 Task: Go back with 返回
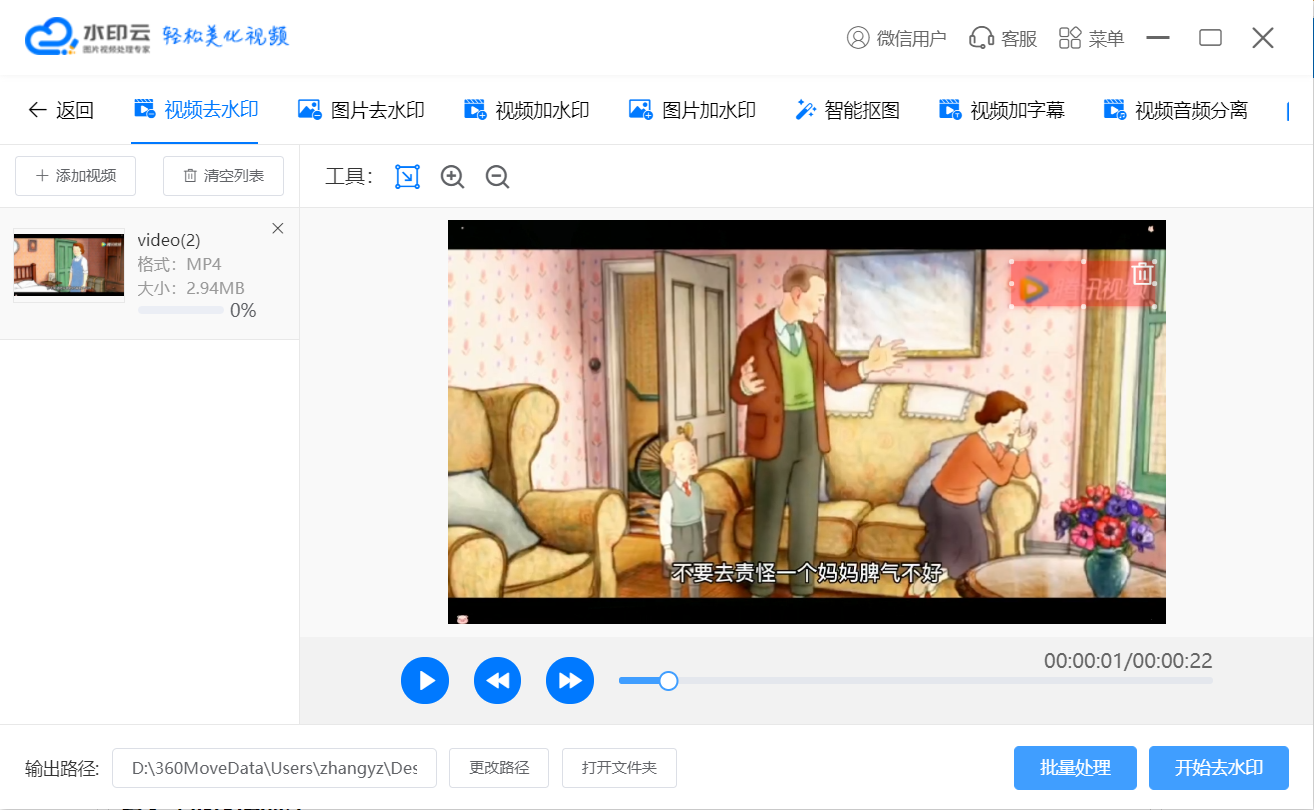61,110
